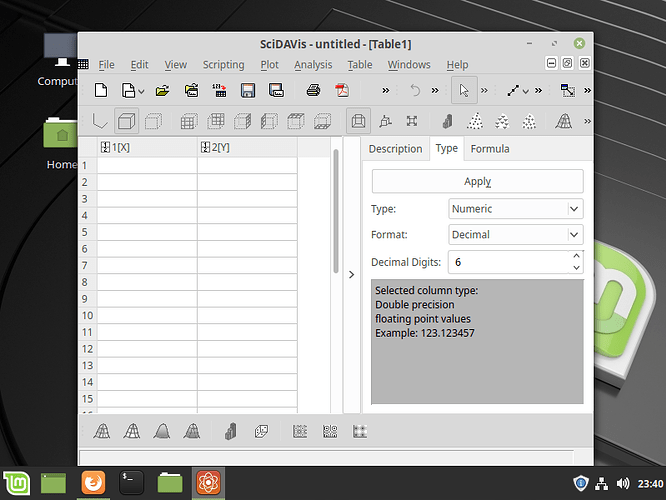Plot a 3D wireframe with filled surface icon
The height and width of the screenshot is (500, 666).
192,432
